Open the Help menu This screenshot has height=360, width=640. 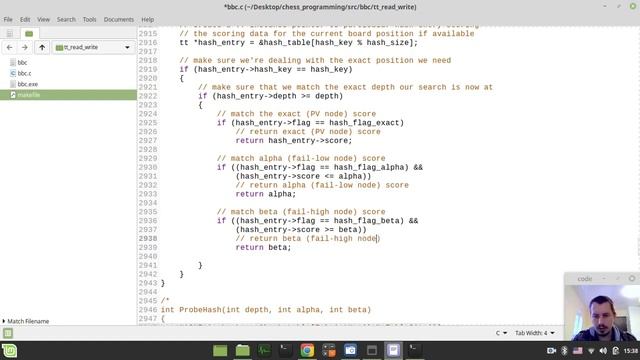coord(147,19)
